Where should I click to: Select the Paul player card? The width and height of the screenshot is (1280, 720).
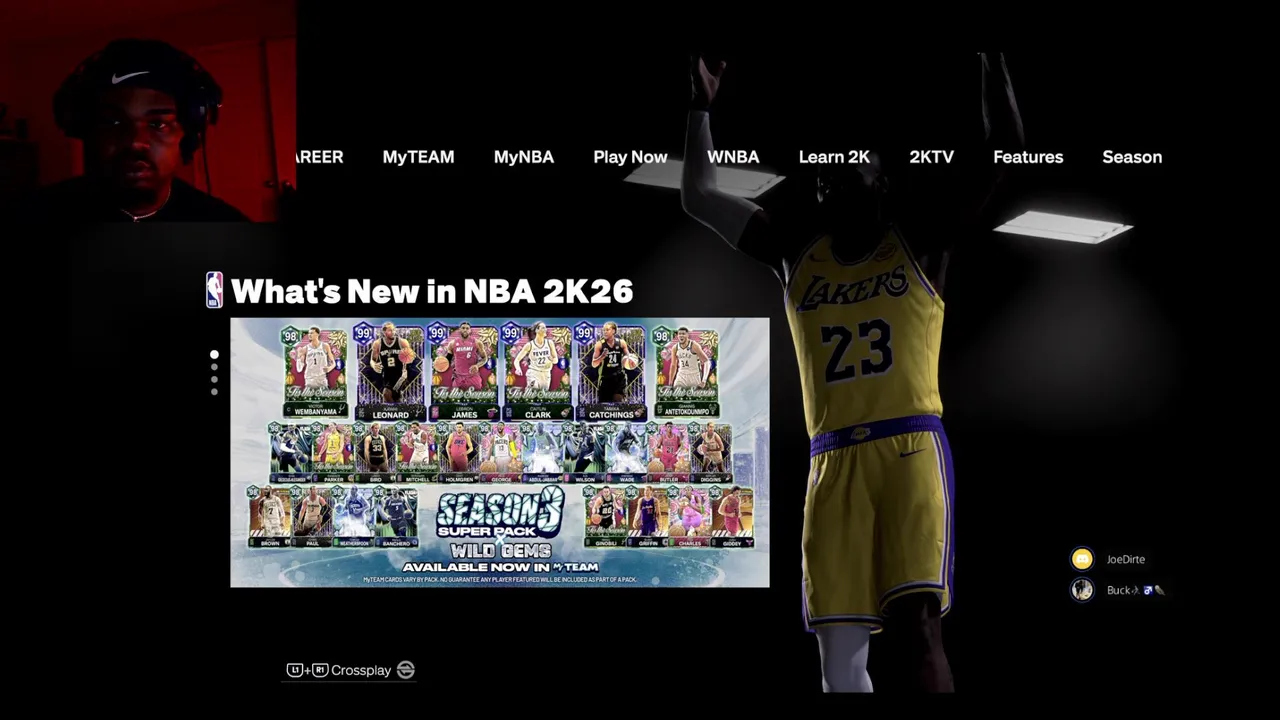click(x=313, y=517)
